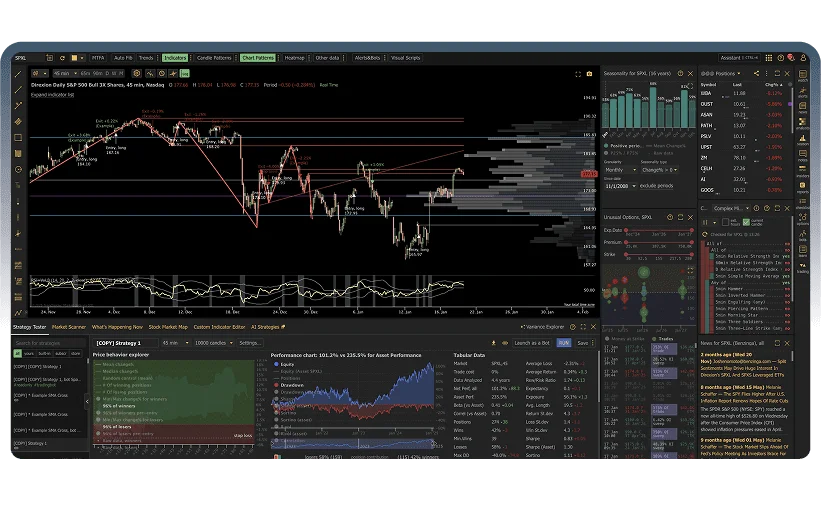Image resolution: width=821 pixels, height=511 pixels.
Task: Click the refresh icon next to SPXL symbol
Action: point(62,58)
